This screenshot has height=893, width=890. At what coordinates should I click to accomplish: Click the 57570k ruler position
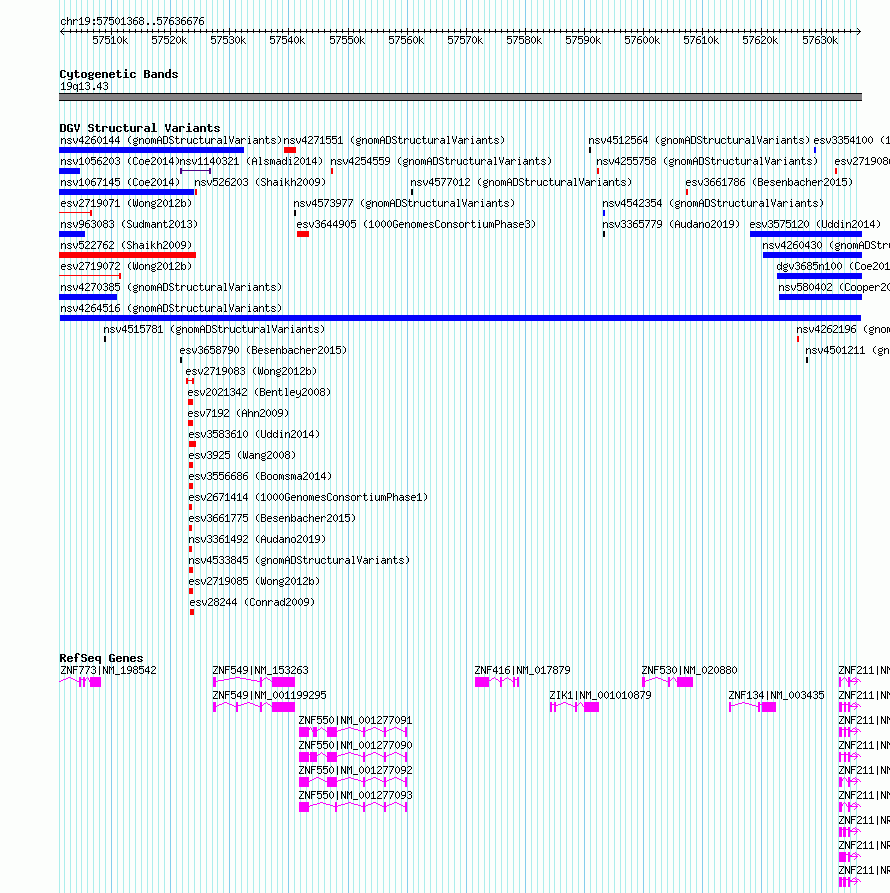pos(465,40)
